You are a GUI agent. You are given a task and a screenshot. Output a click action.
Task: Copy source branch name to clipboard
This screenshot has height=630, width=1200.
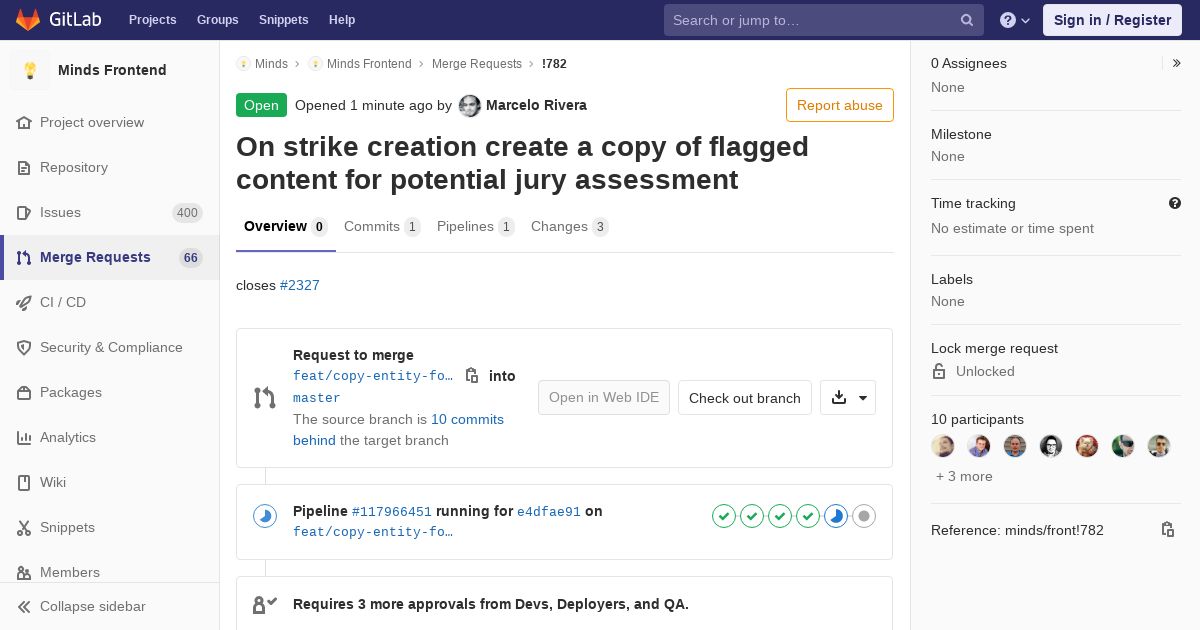pyautogui.click(x=472, y=376)
